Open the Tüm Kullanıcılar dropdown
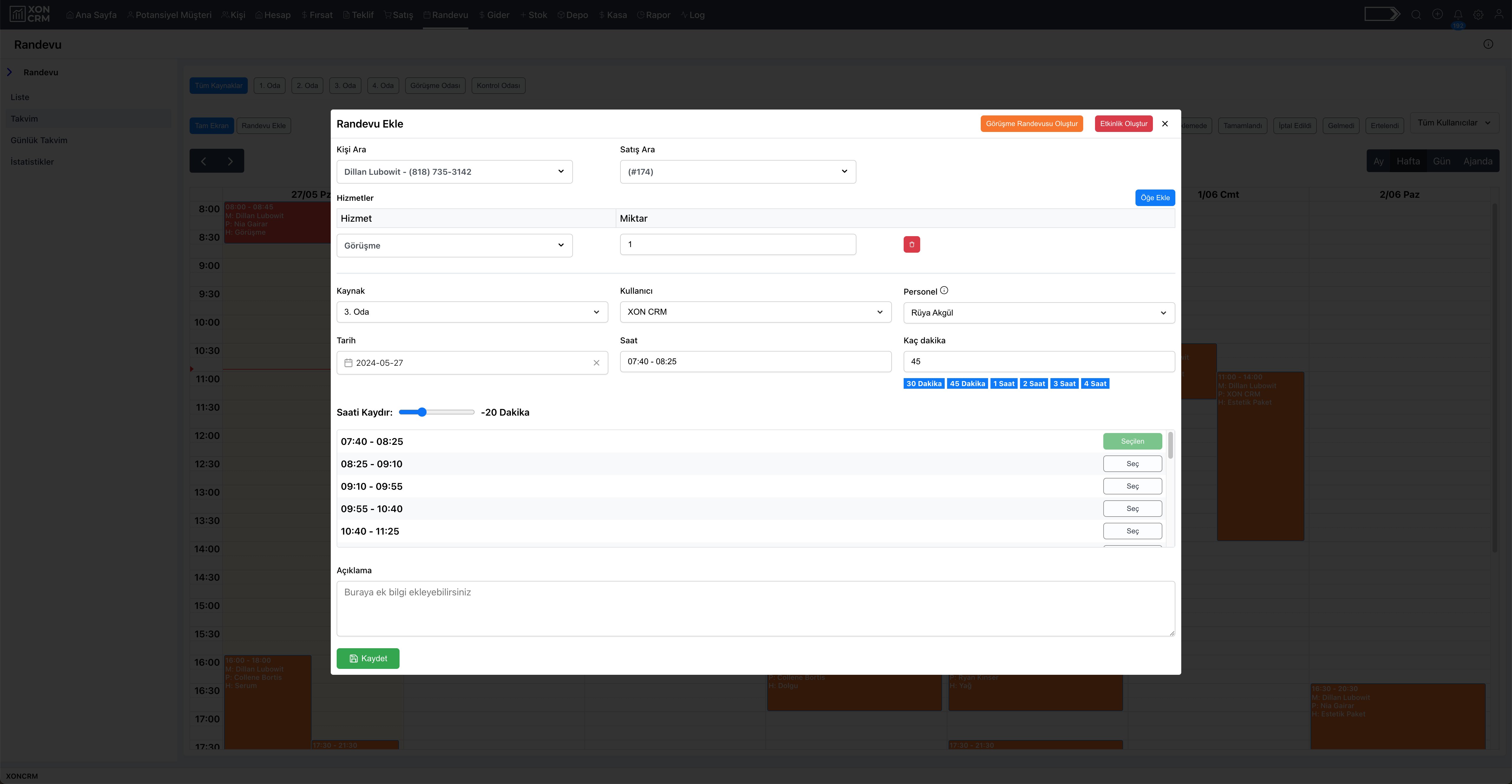This screenshot has height=784, width=1512. [1454, 122]
